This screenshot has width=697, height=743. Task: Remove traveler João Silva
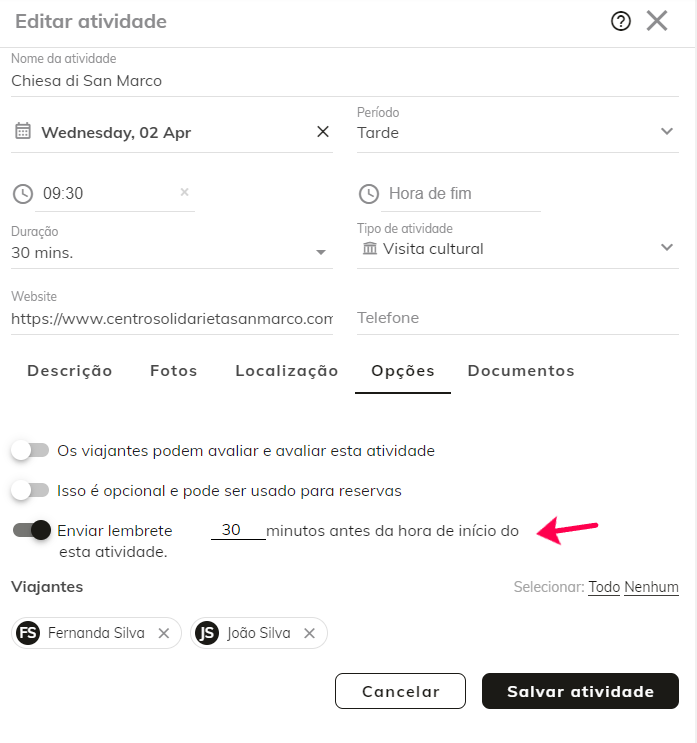tap(309, 633)
